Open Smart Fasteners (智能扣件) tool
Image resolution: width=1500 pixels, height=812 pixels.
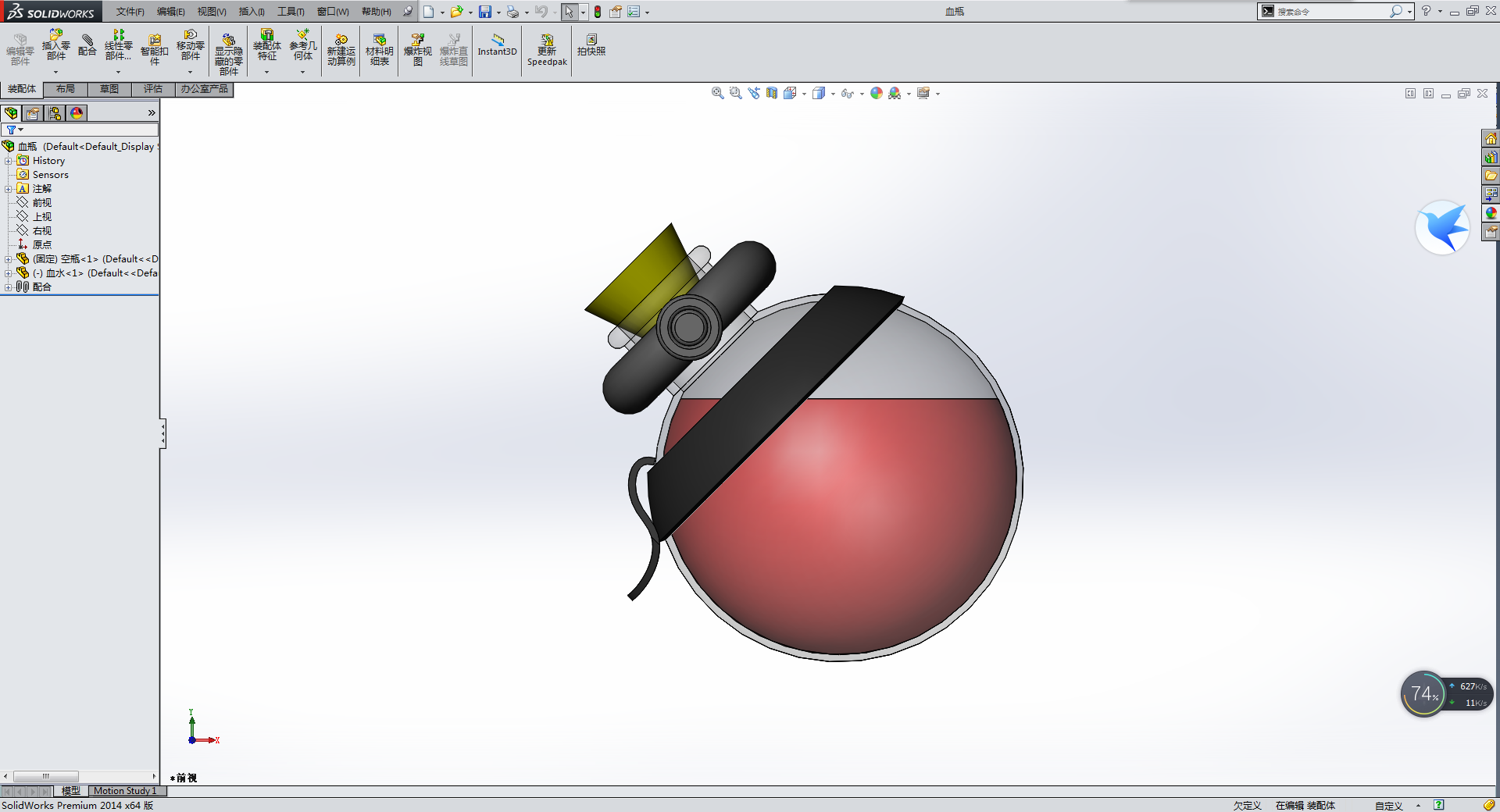(x=155, y=50)
